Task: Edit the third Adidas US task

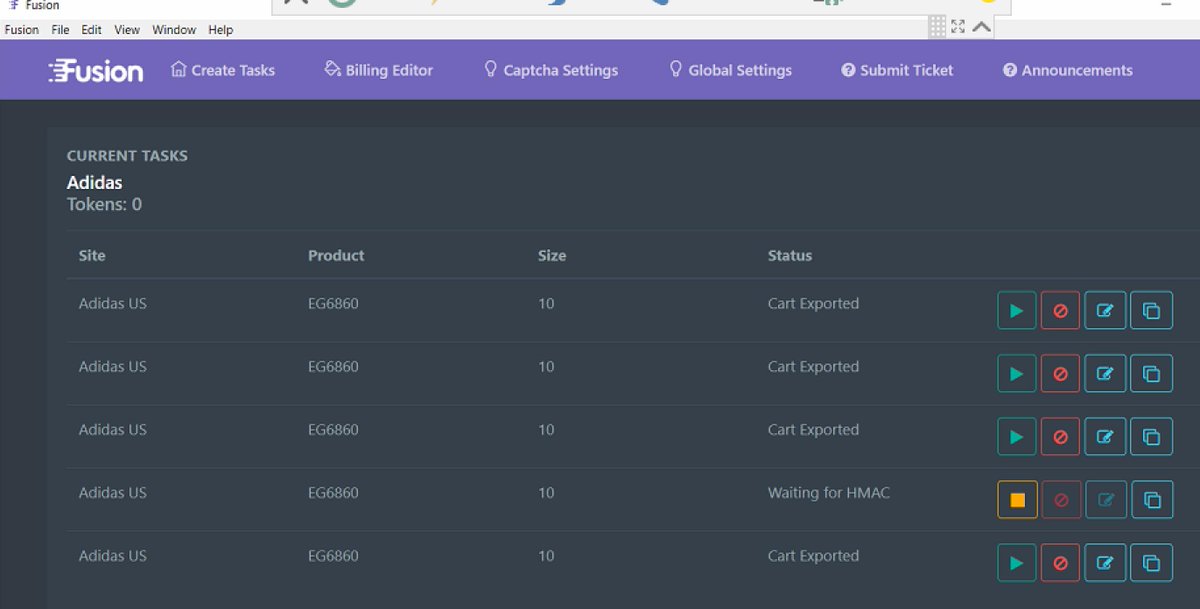Action: (x=1105, y=436)
